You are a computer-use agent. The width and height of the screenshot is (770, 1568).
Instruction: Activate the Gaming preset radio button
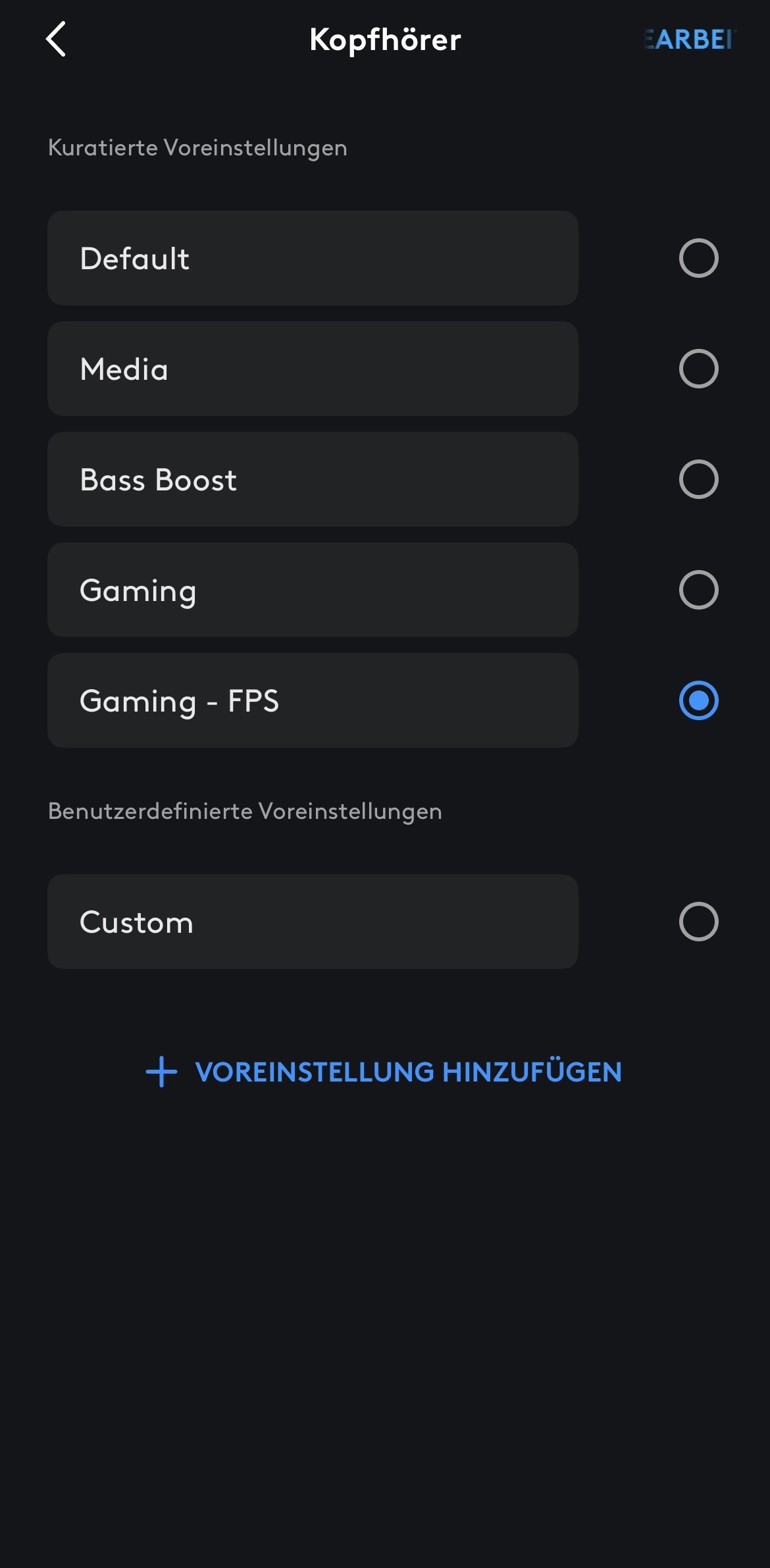coord(698,590)
